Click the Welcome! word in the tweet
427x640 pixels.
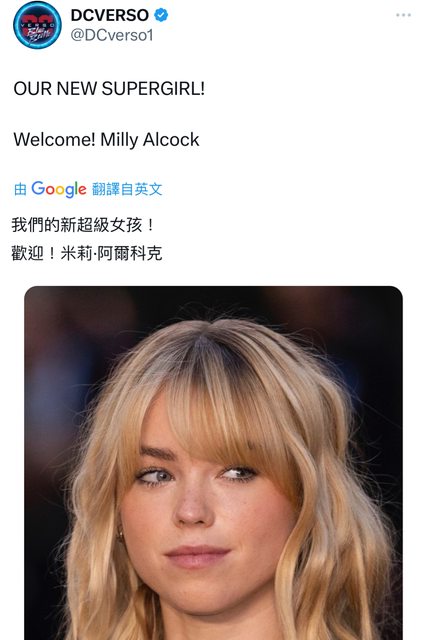[54, 140]
